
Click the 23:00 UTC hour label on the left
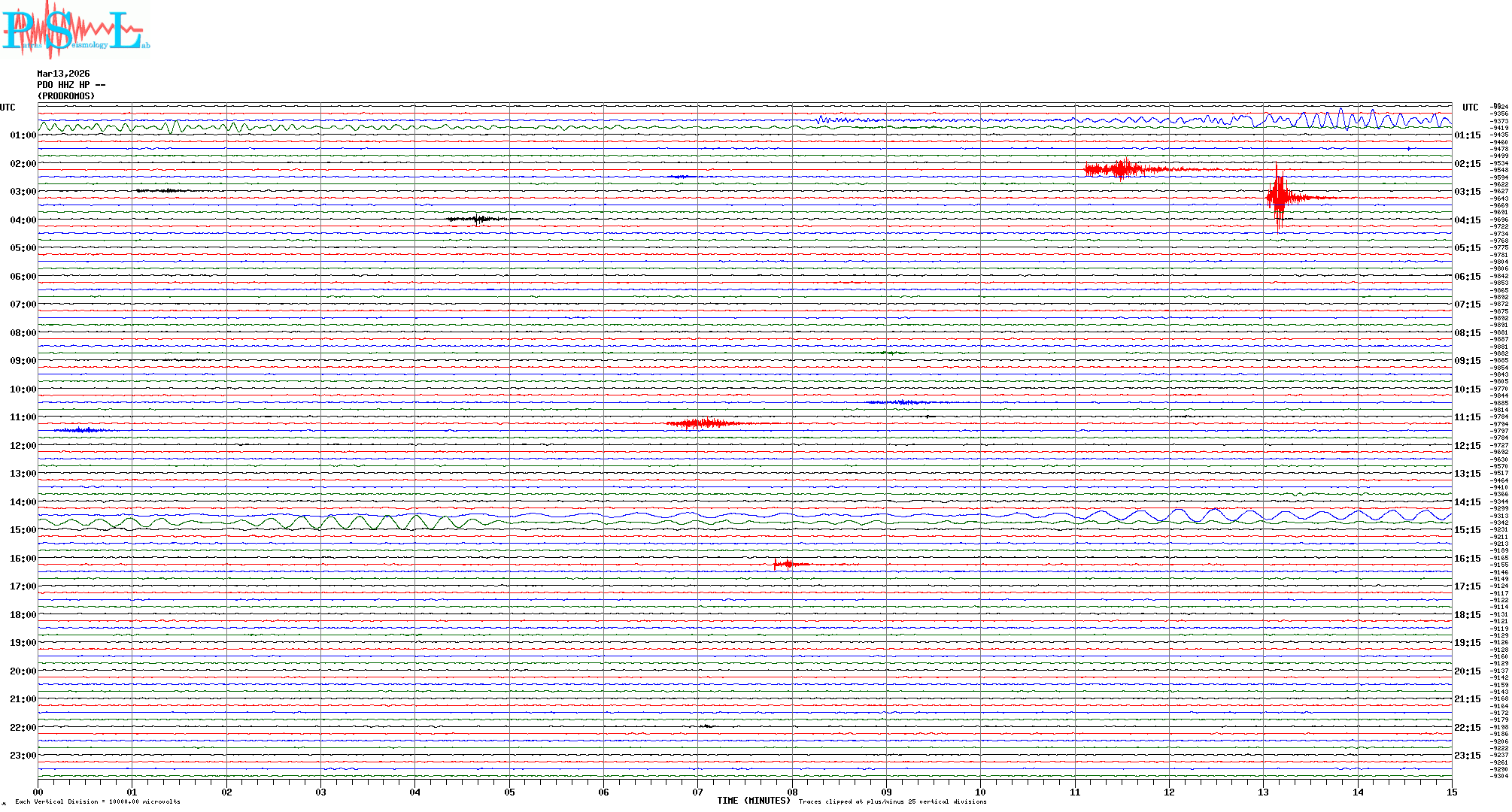23,756
